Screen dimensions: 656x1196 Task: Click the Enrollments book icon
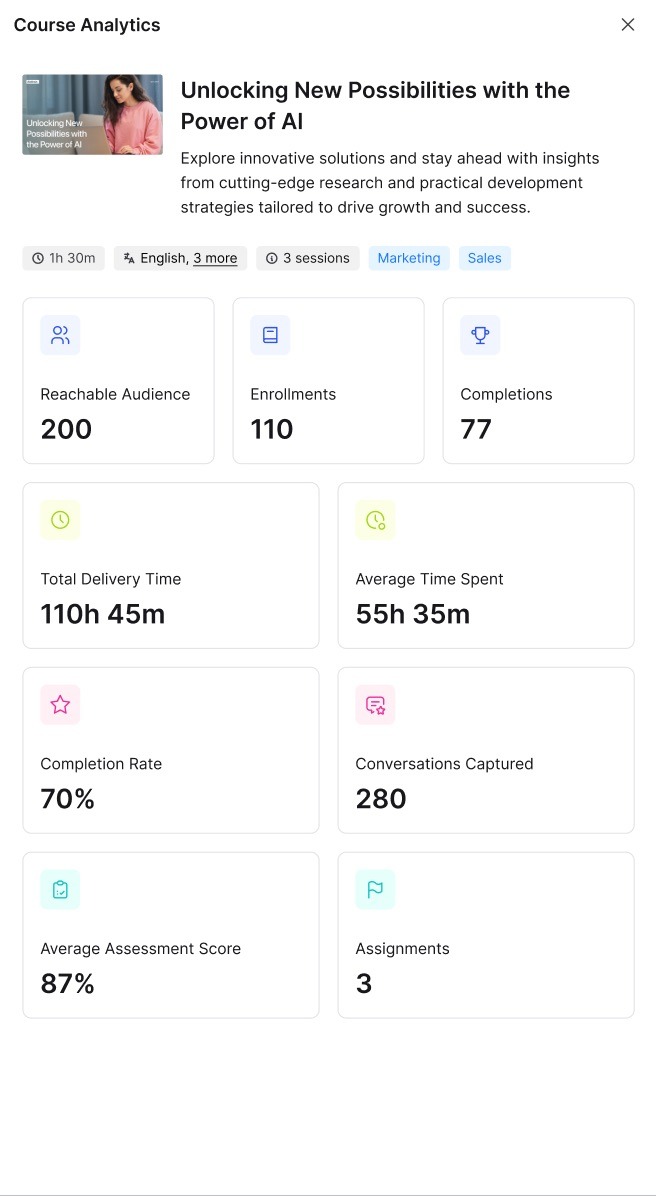pyautogui.click(x=270, y=335)
